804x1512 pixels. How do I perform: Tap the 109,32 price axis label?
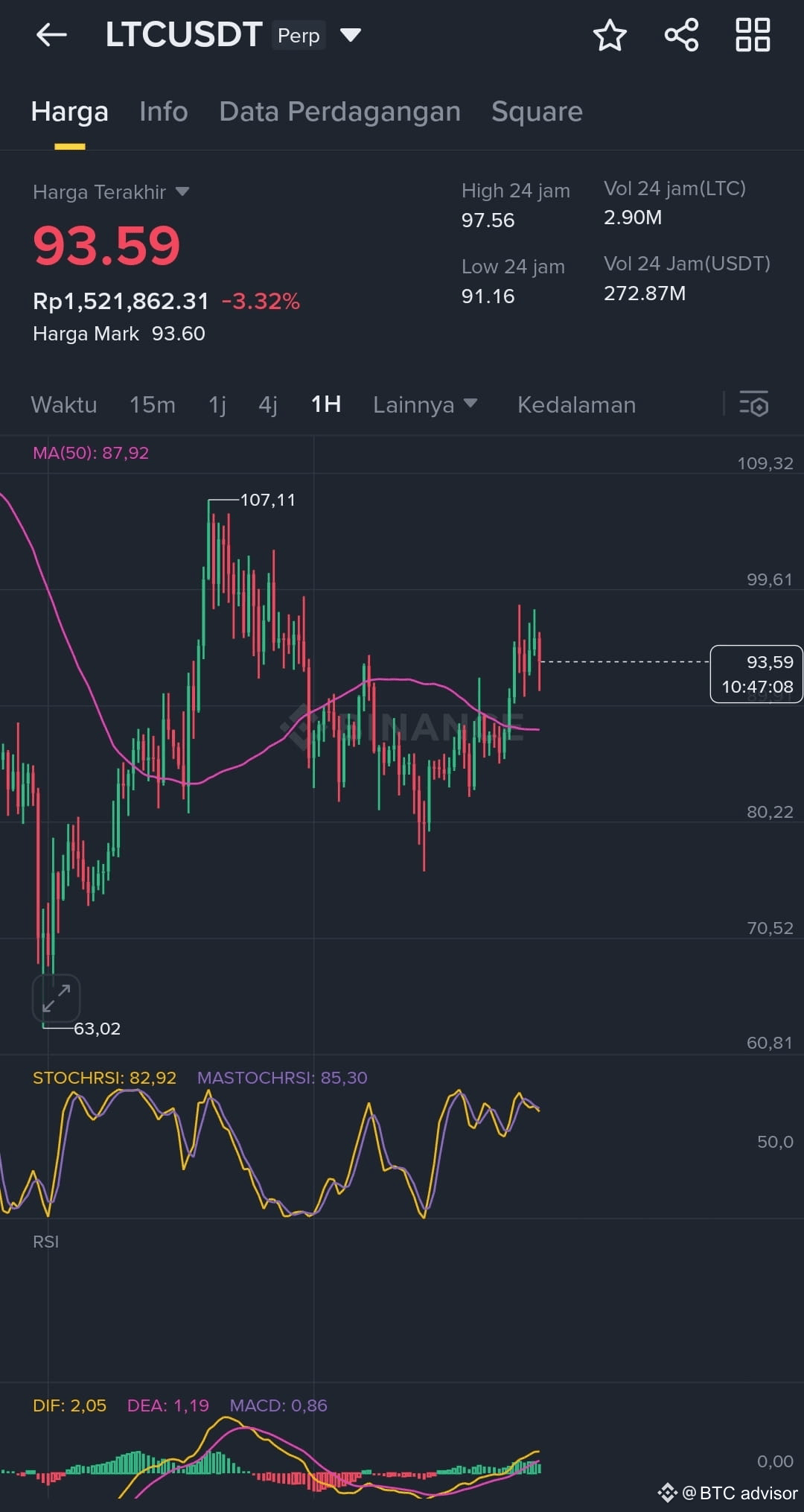(765, 463)
